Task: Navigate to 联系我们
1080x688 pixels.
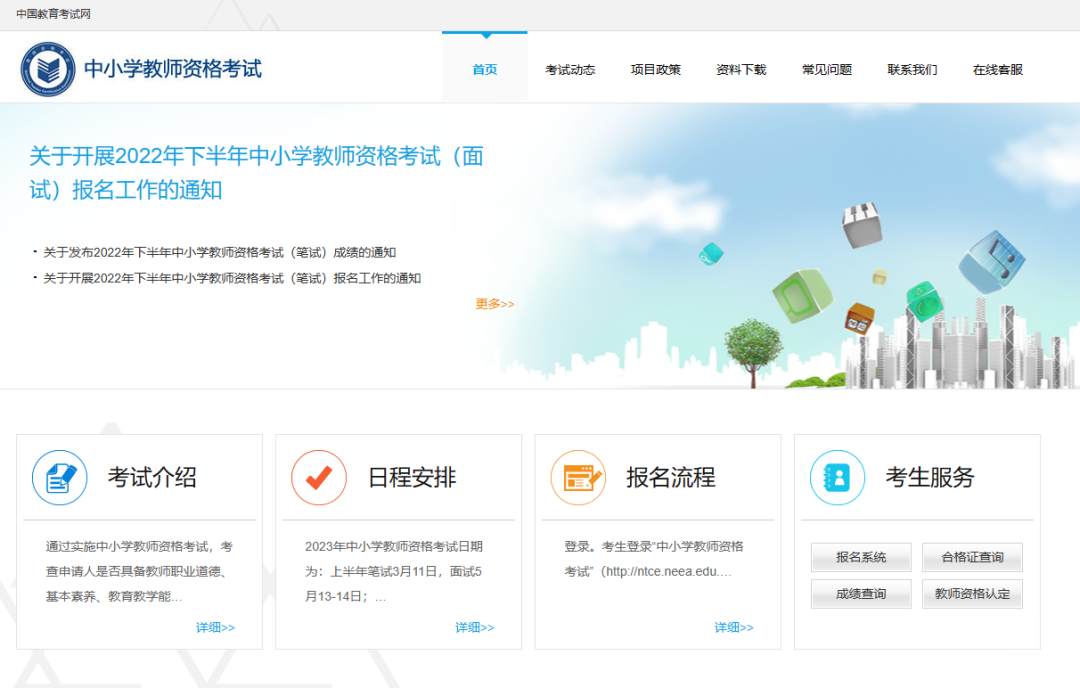Action: (912, 70)
